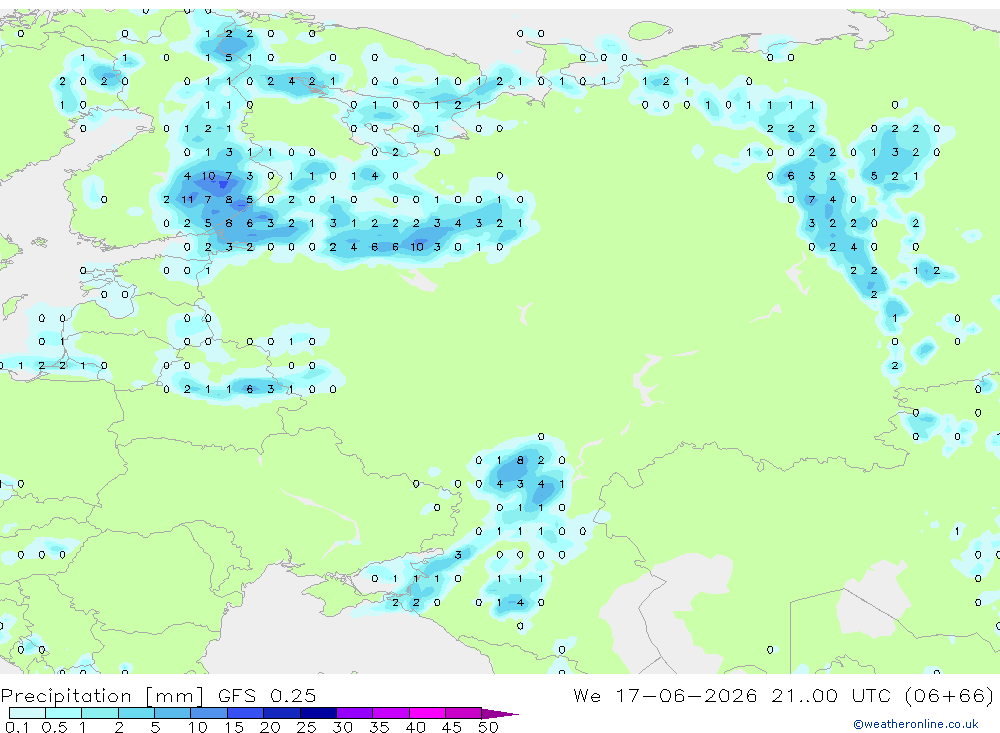Click the 10–15 mm legend swatch
This screenshot has height=733, width=1000.
tap(209, 713)
